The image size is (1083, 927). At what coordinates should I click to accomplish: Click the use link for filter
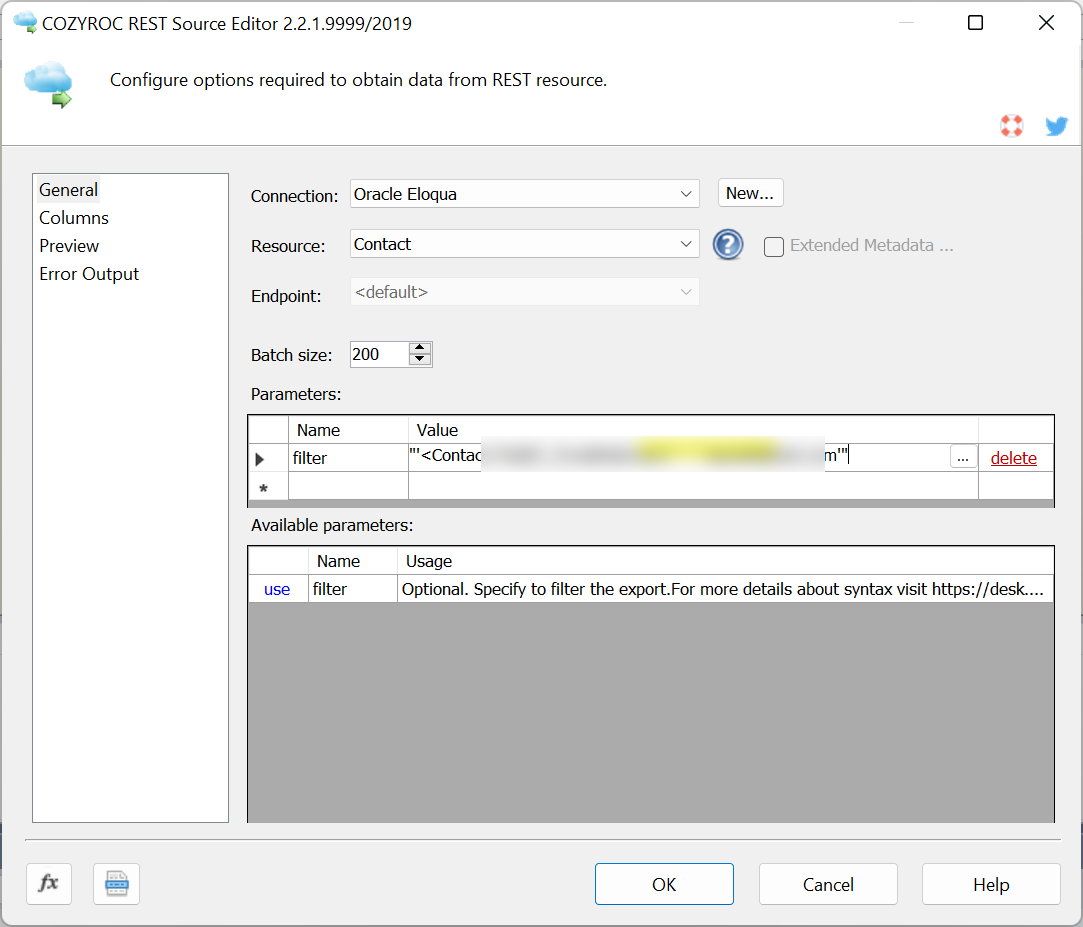tap(277, 589)
